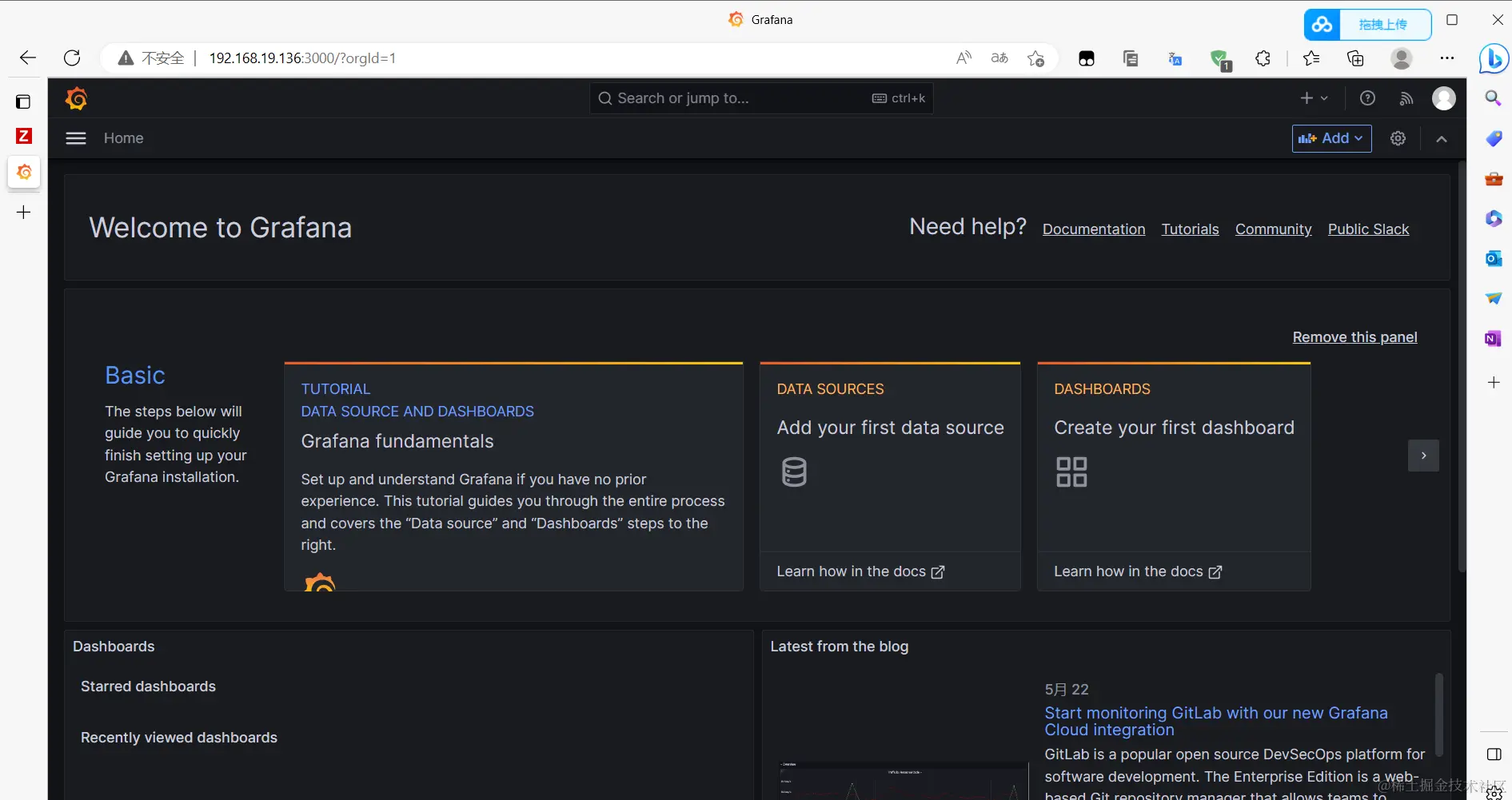
Task: Open Public Slack link
Action: tap(1368, 229)
